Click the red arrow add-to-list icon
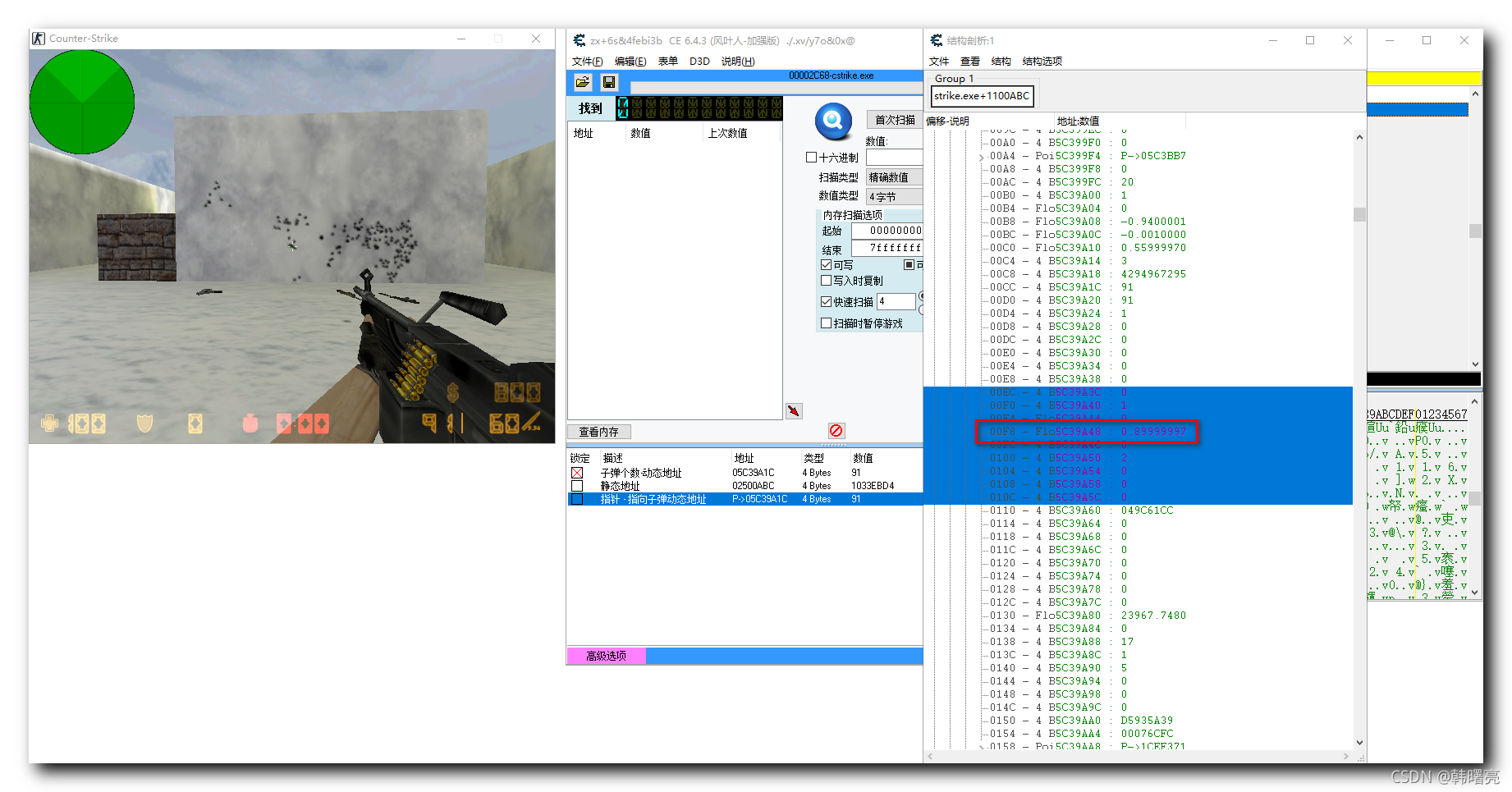Viewport: 1512px width, 792px height. [x=794, y=411]
